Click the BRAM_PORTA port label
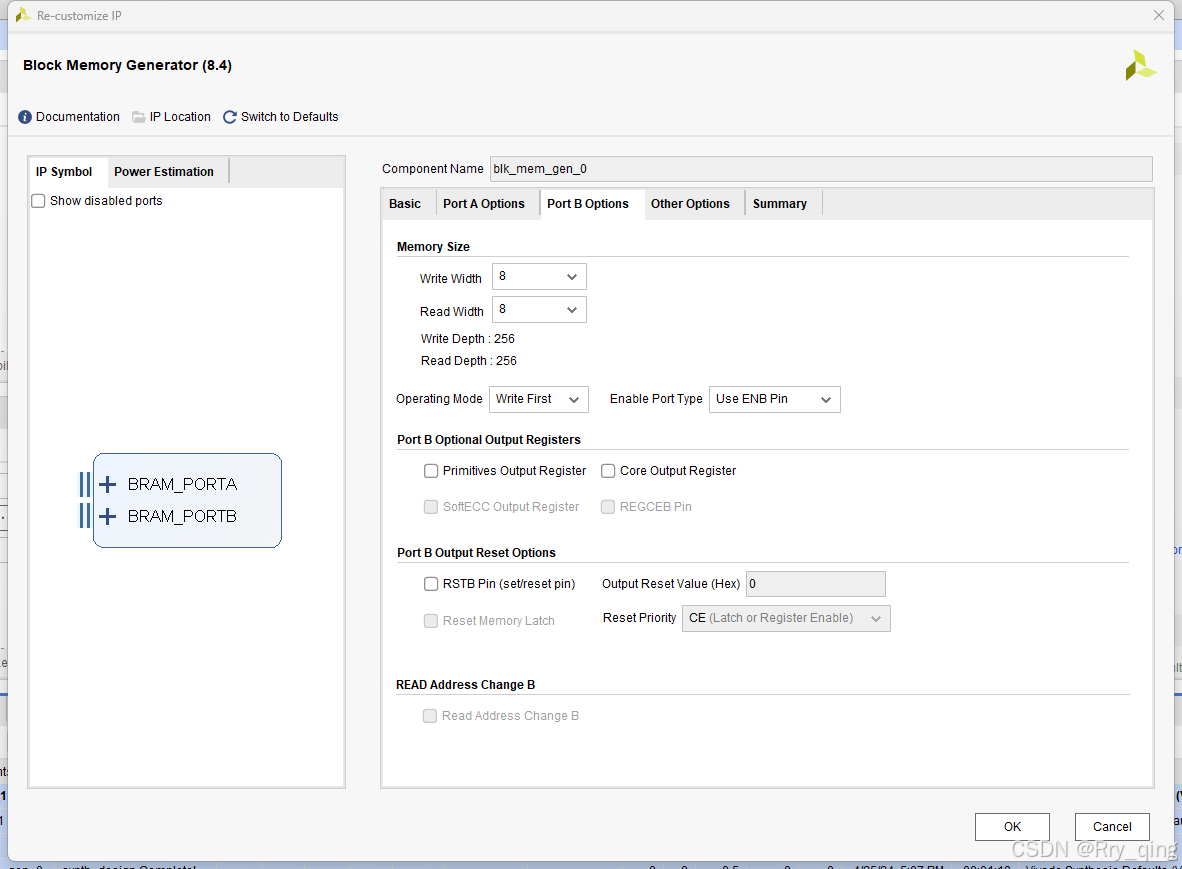 click(x=182, y=484)
